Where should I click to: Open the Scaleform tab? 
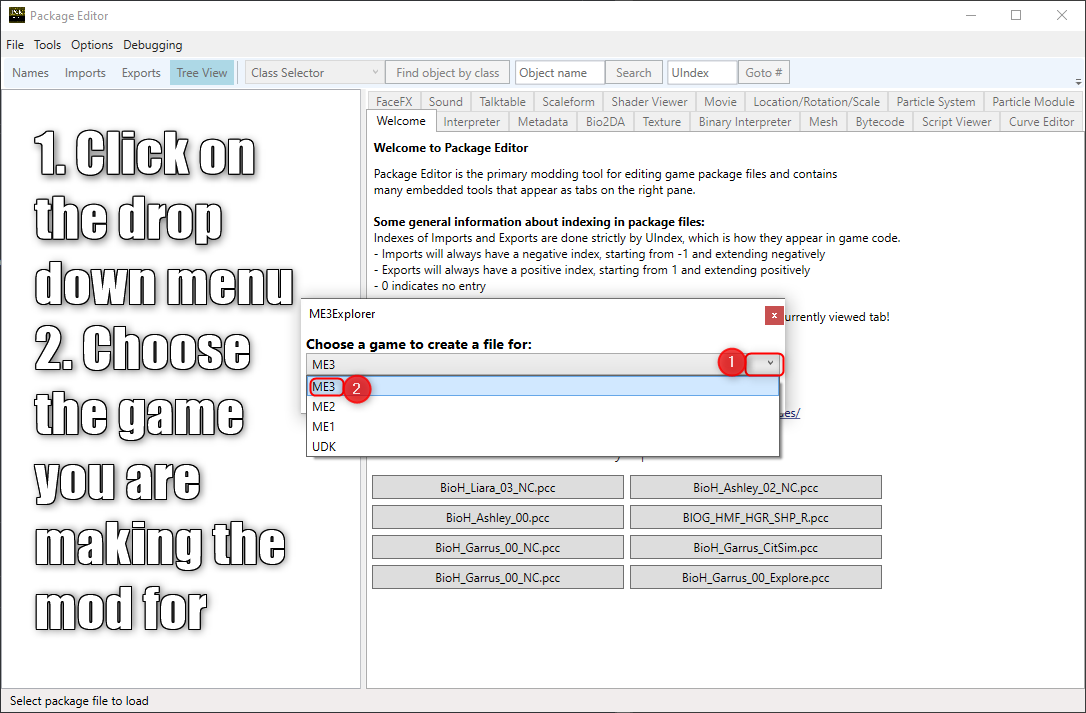568,101
